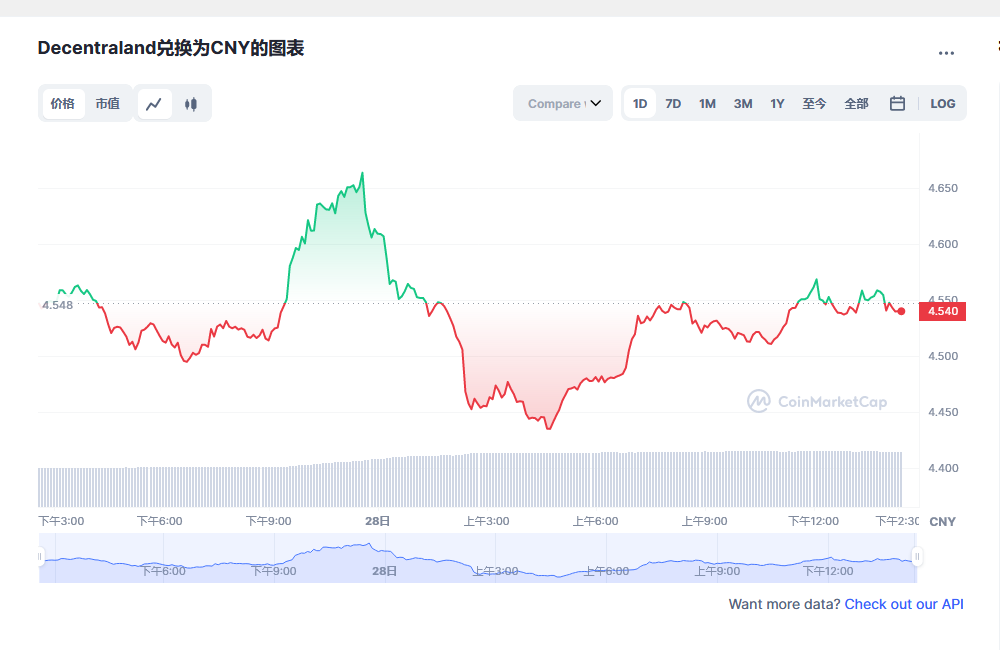Select the 3M time range
Image resolution: width=1000 pixels, height=650 pixels.
click(743, 103)
